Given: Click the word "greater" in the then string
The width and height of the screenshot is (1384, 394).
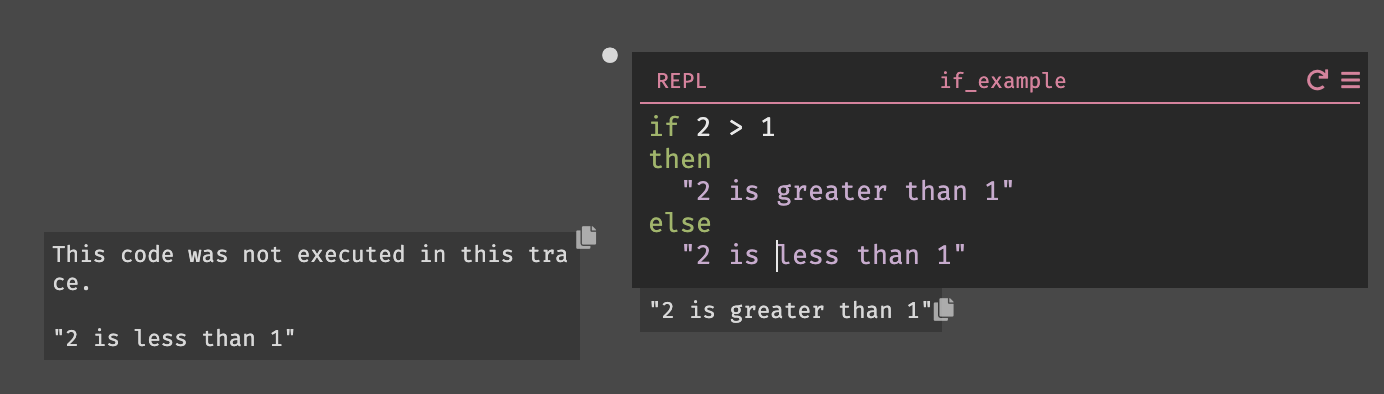Looking at the screenshot, I should coord(832,191).
